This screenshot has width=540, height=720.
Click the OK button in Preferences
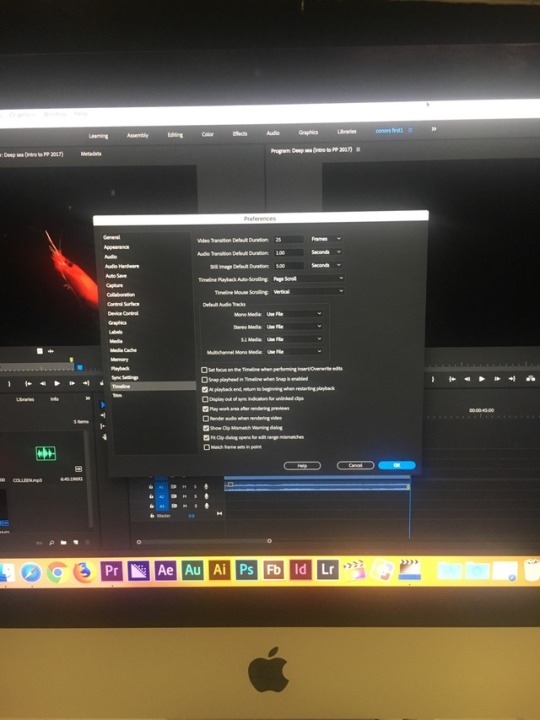(x=397, y=465)
